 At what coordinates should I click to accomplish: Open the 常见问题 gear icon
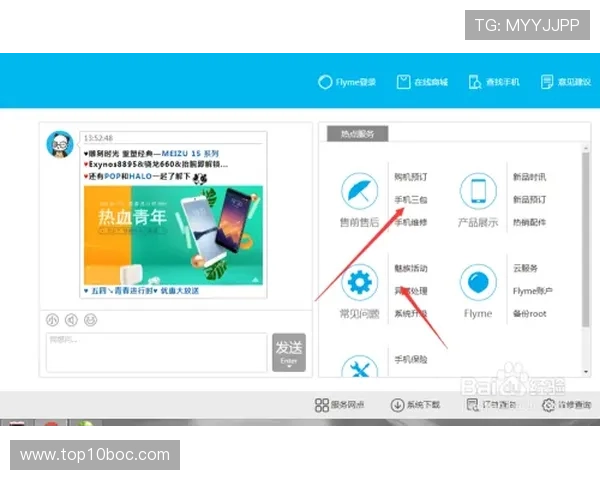(x=359, y=283)
